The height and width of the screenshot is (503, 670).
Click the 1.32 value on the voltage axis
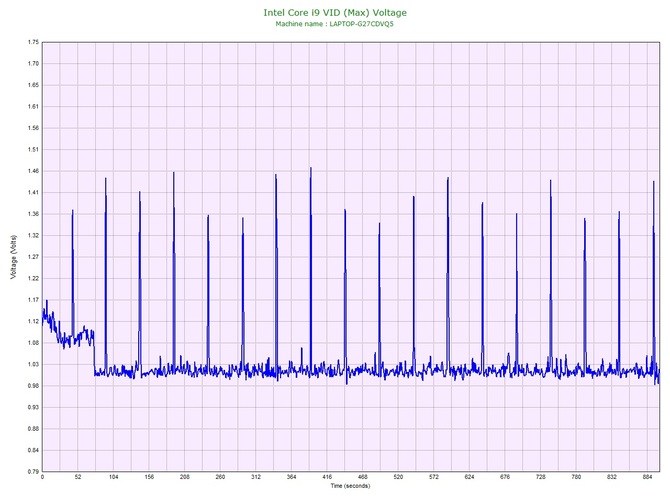33,235
